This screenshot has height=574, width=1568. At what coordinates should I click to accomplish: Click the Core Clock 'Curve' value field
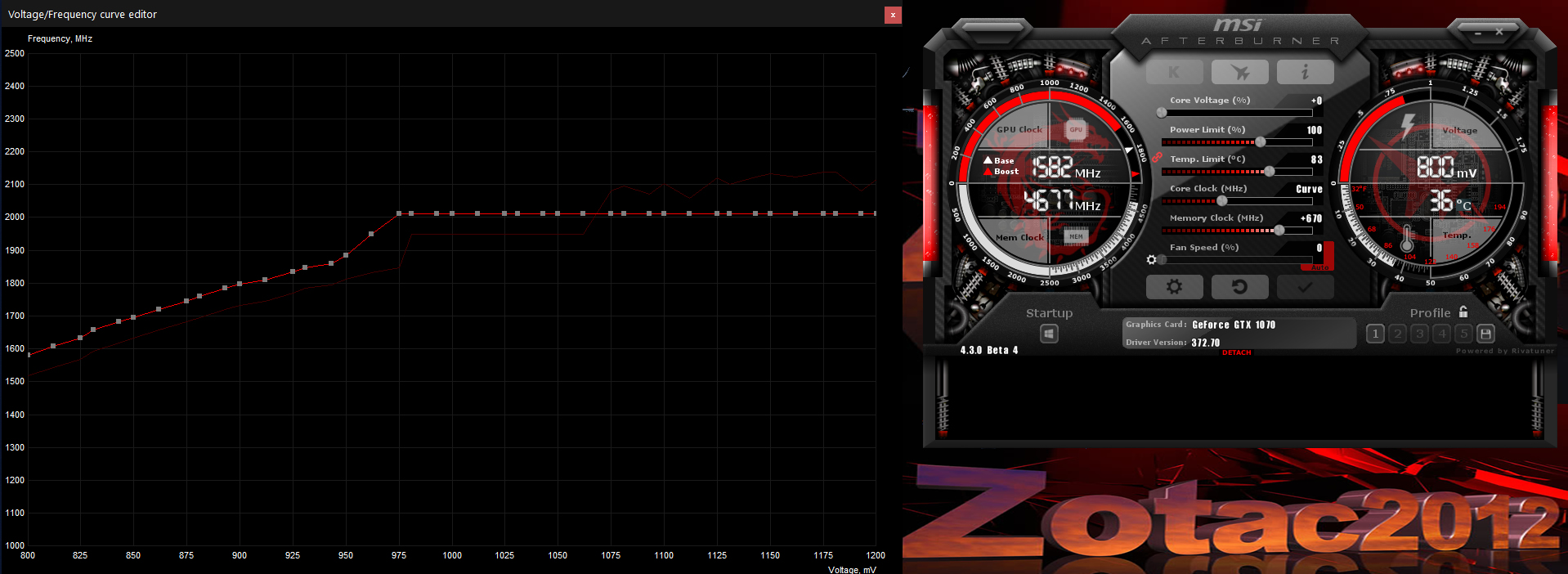[x=1309, y=189]
